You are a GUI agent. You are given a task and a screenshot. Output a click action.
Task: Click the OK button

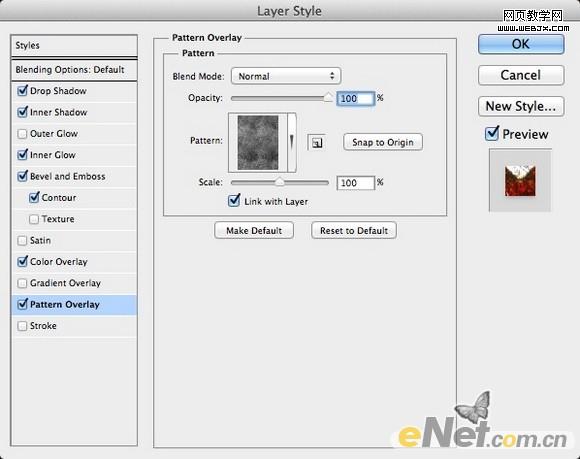pyautogui.click(x=521, y=44)
